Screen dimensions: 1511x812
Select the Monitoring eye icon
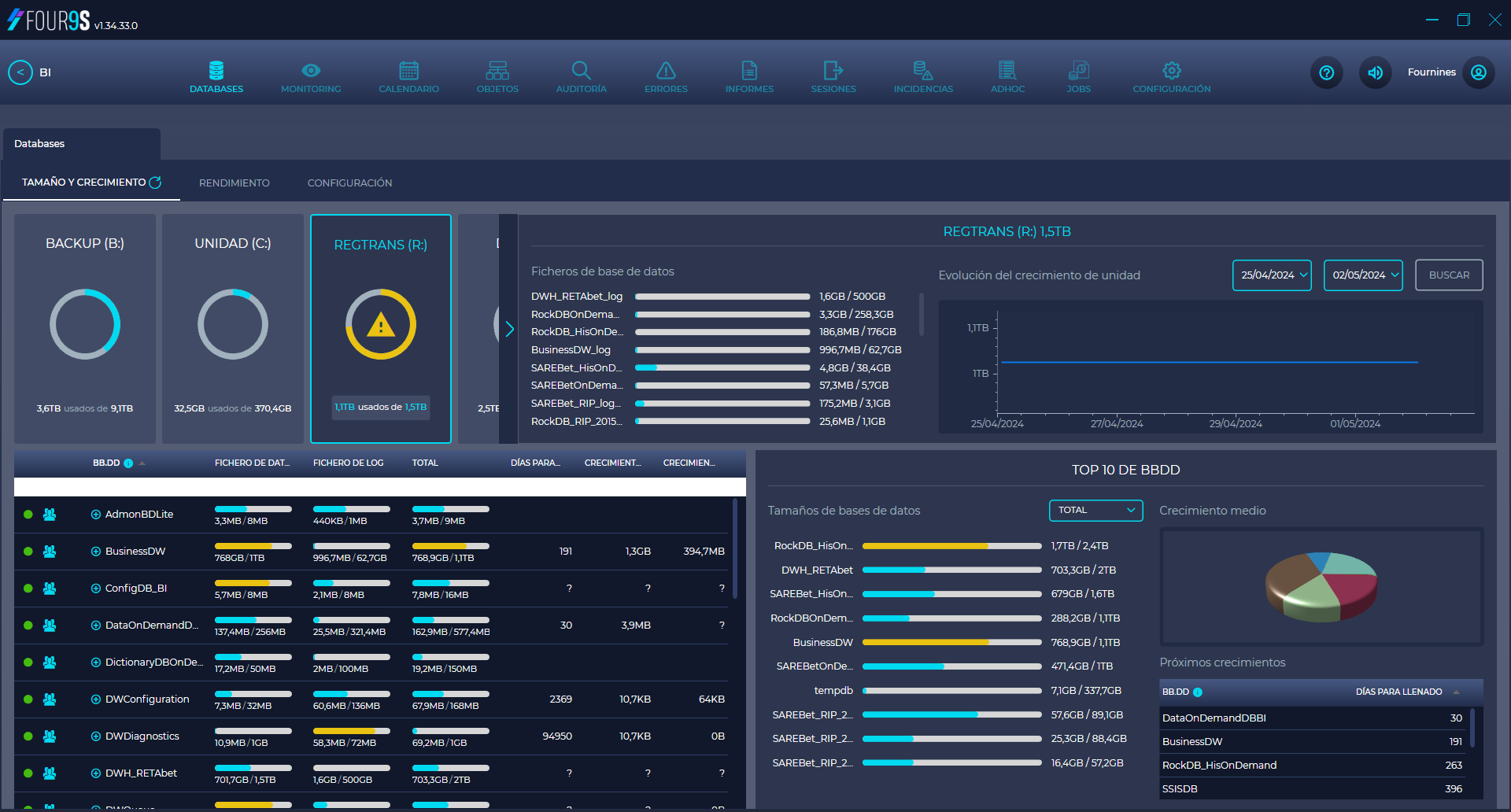pos(310,69)
